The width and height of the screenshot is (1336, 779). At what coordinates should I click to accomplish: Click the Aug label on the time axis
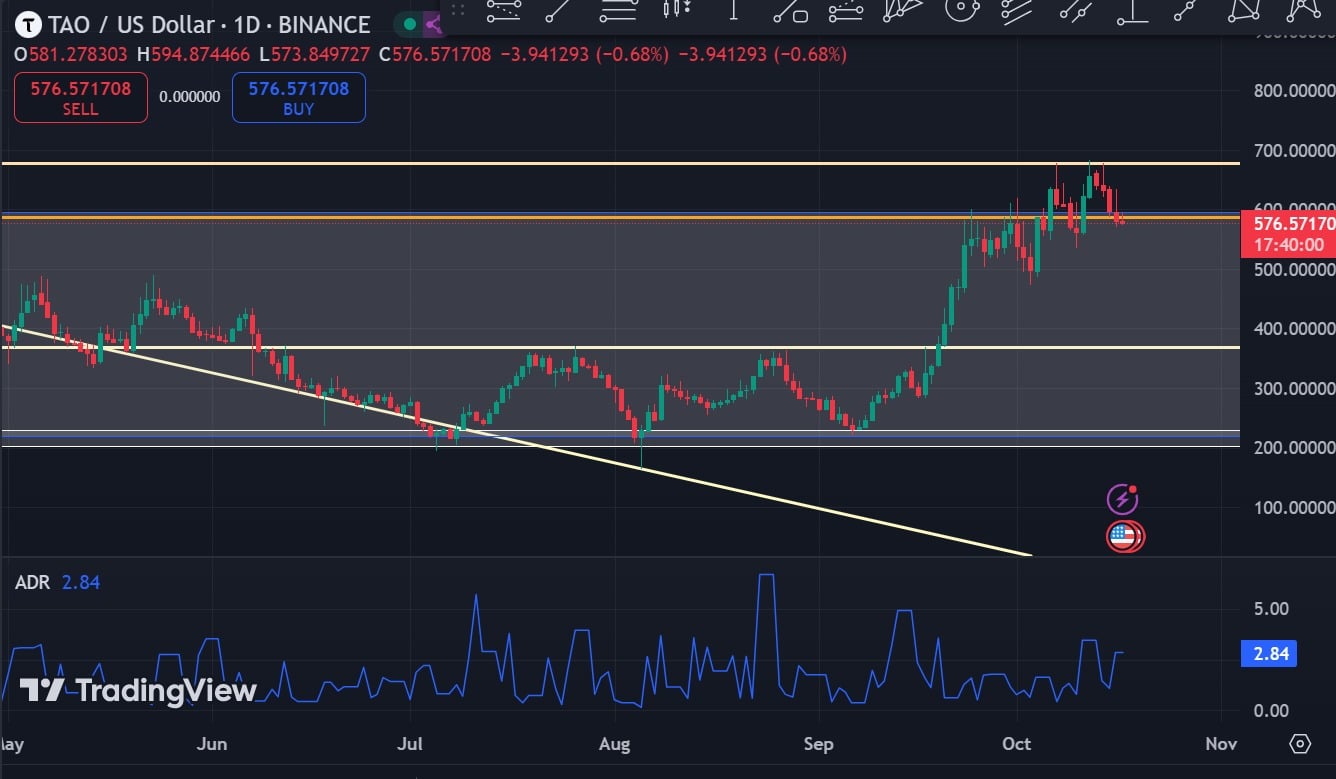click(x=615, y=744)
